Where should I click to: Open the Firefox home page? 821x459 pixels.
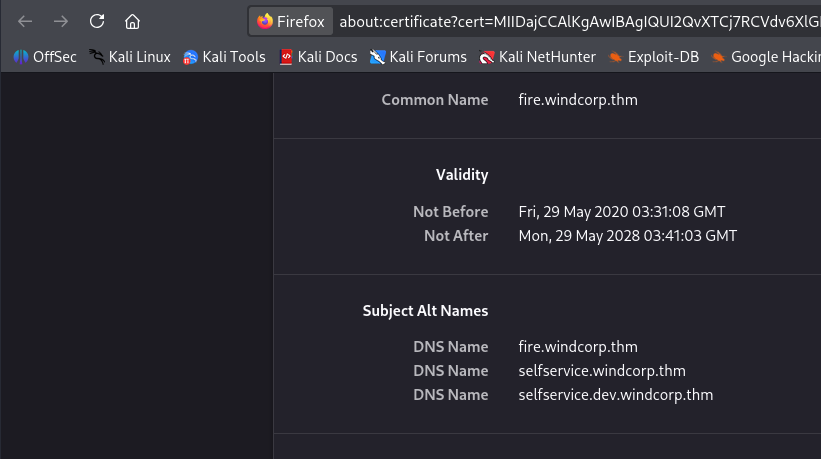tap(132, 21)
